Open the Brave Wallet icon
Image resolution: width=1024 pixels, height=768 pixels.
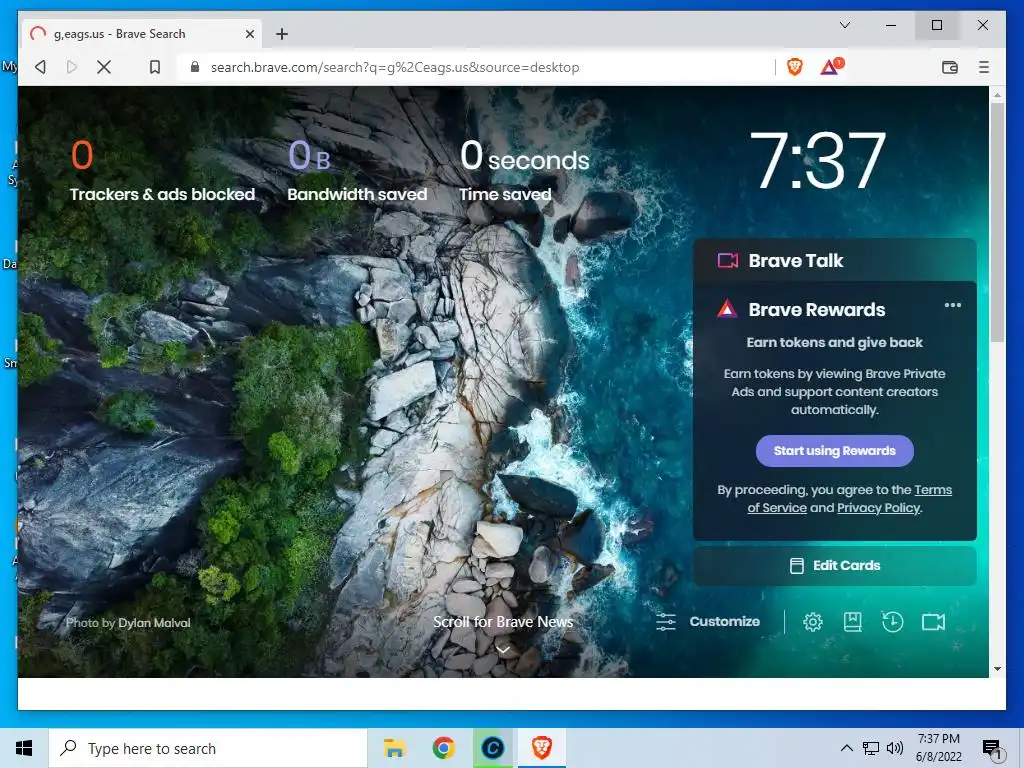(x=950, y=67)
